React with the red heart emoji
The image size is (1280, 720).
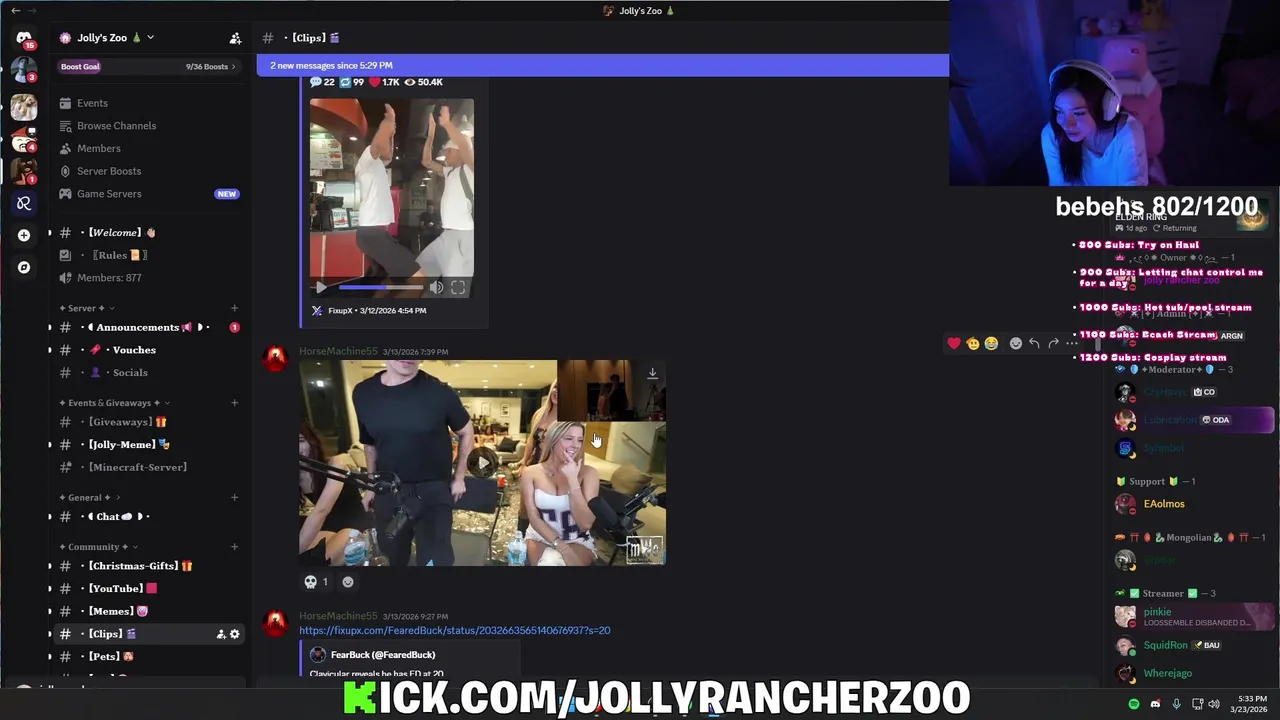coord(954,343)
